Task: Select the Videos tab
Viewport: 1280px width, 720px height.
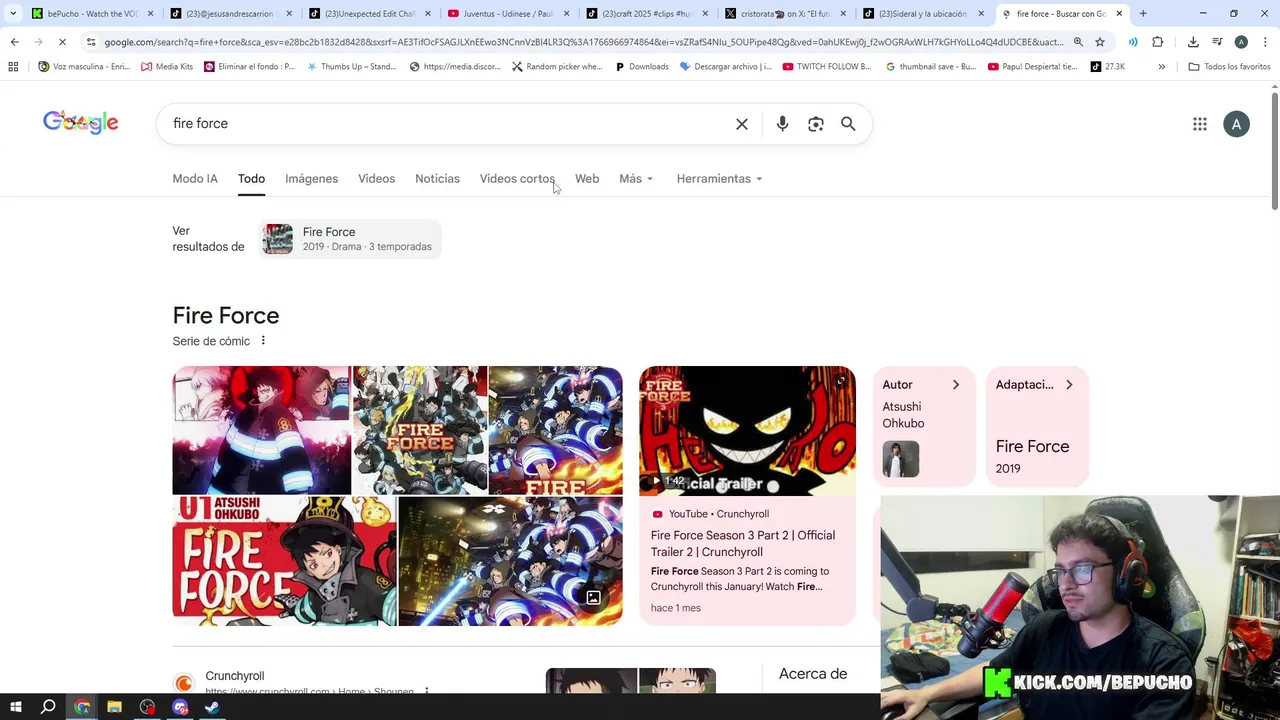Action: point(376,179)
